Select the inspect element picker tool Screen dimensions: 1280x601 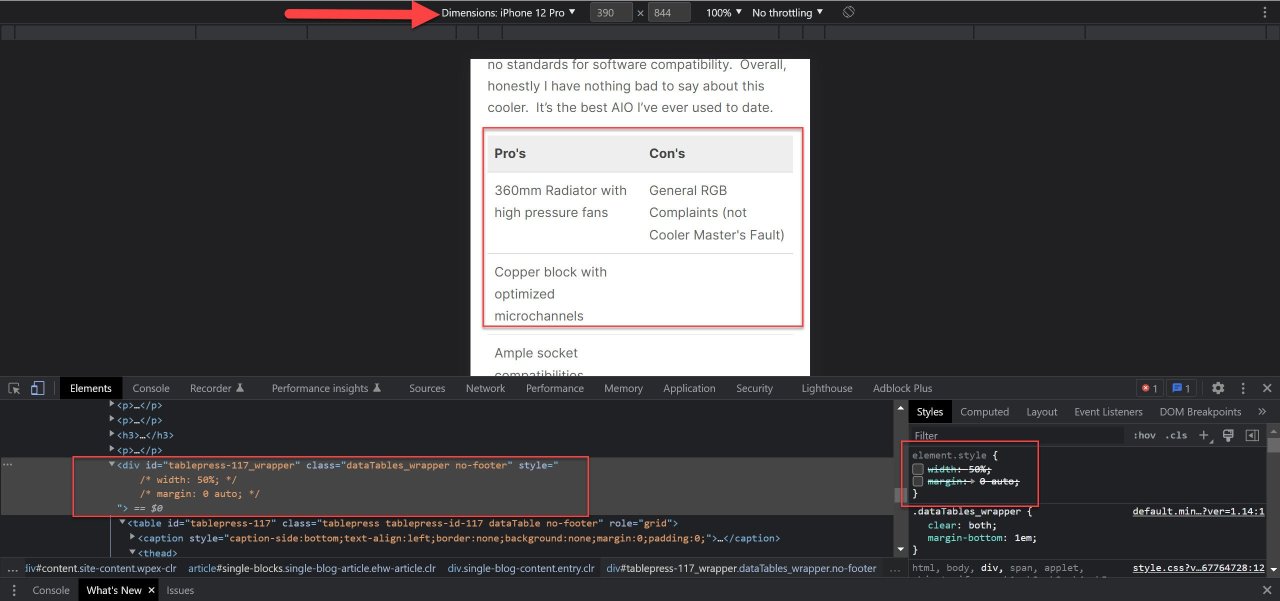coord(15,388)
